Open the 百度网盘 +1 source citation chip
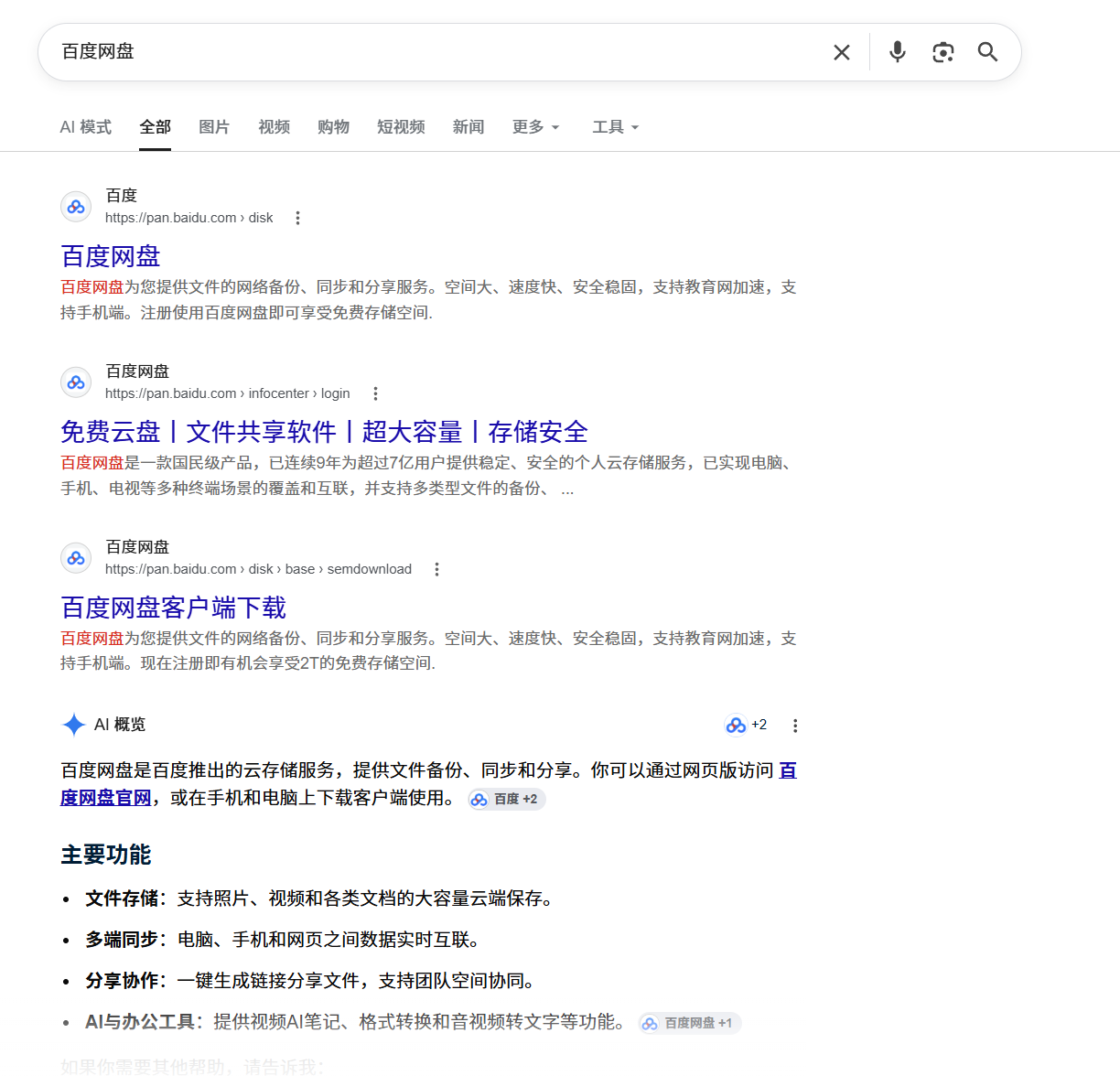 click(690, 1023)
